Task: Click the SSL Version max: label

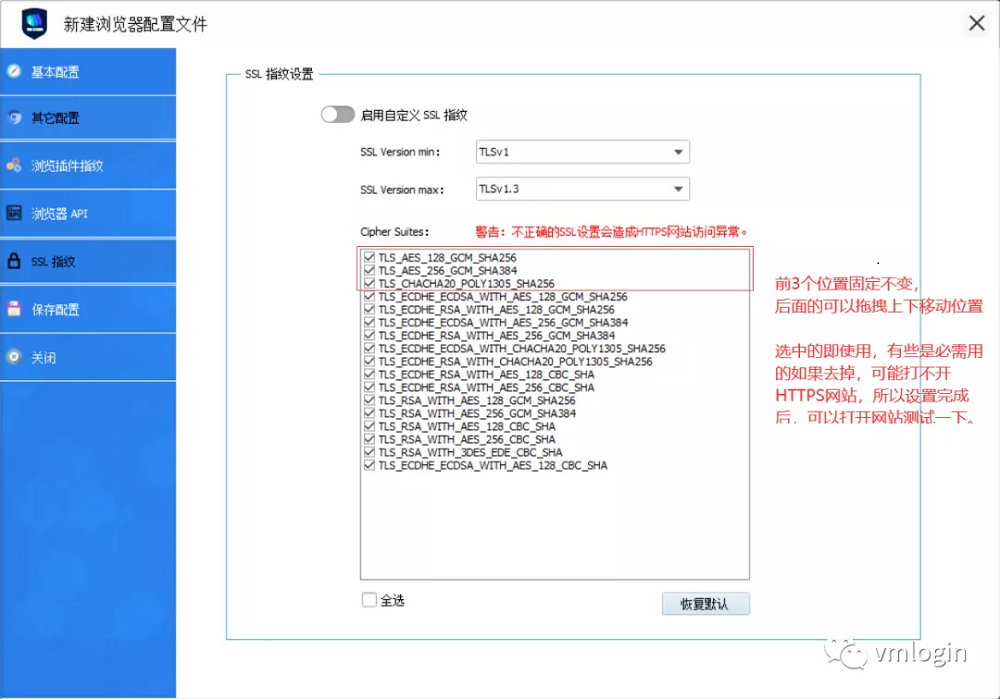Action: pos(402,189)
